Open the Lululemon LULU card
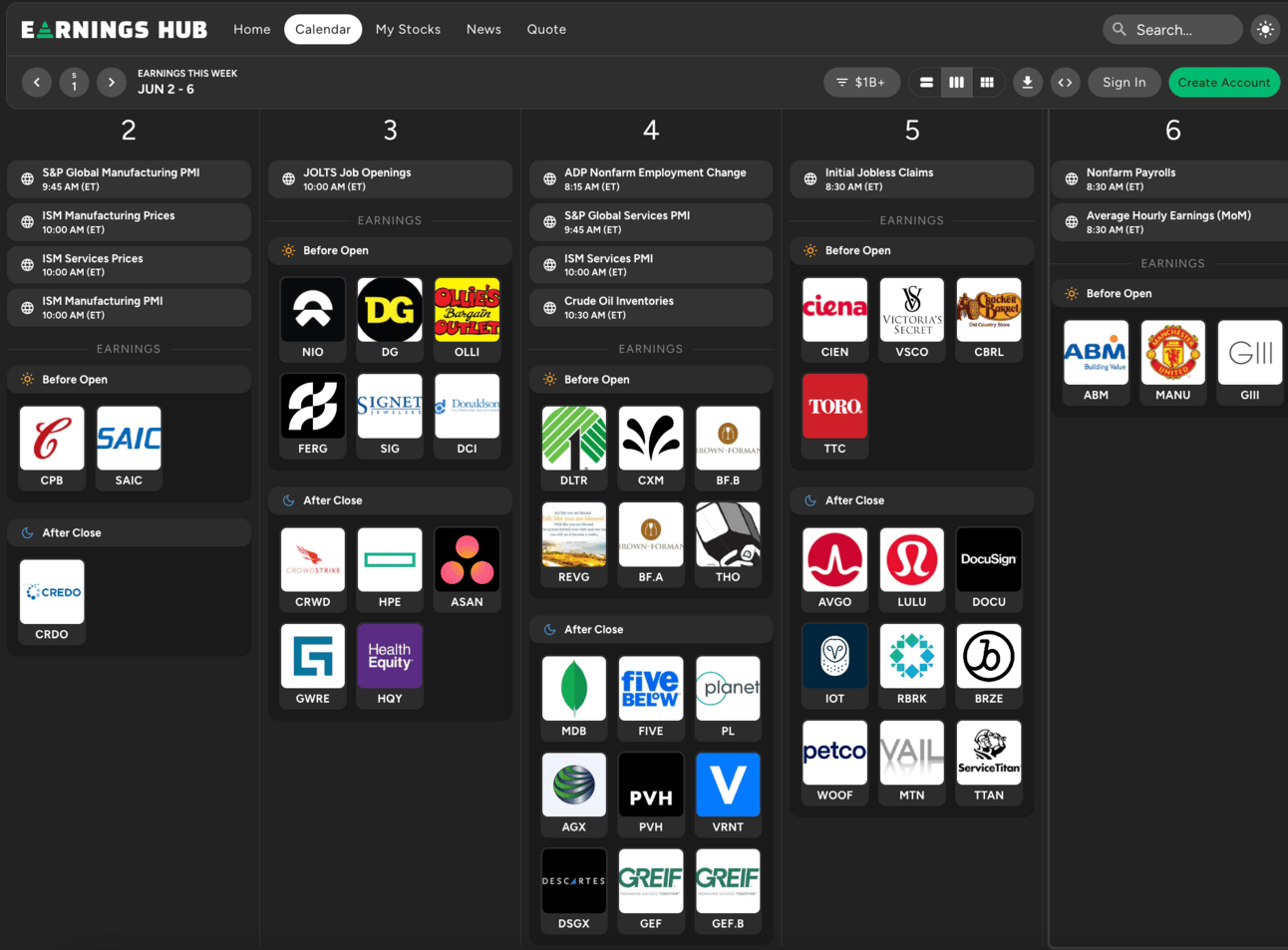The height and width of the screenshot is (950, 1288). pos(912,569)
